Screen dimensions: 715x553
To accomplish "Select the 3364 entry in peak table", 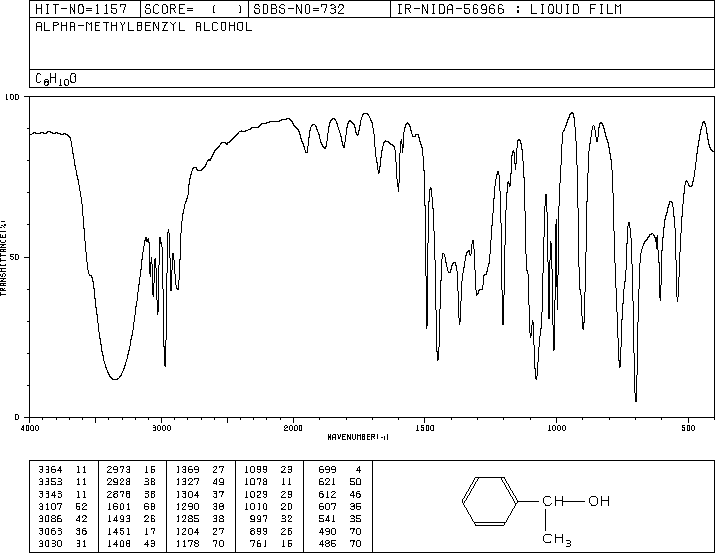I will coord(49,468).
